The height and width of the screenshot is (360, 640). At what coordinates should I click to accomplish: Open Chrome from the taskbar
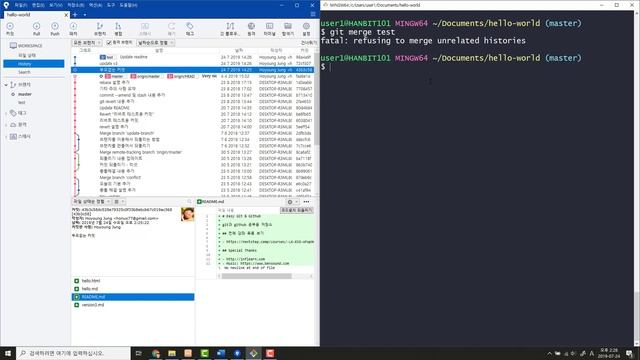tap(156, 353)
